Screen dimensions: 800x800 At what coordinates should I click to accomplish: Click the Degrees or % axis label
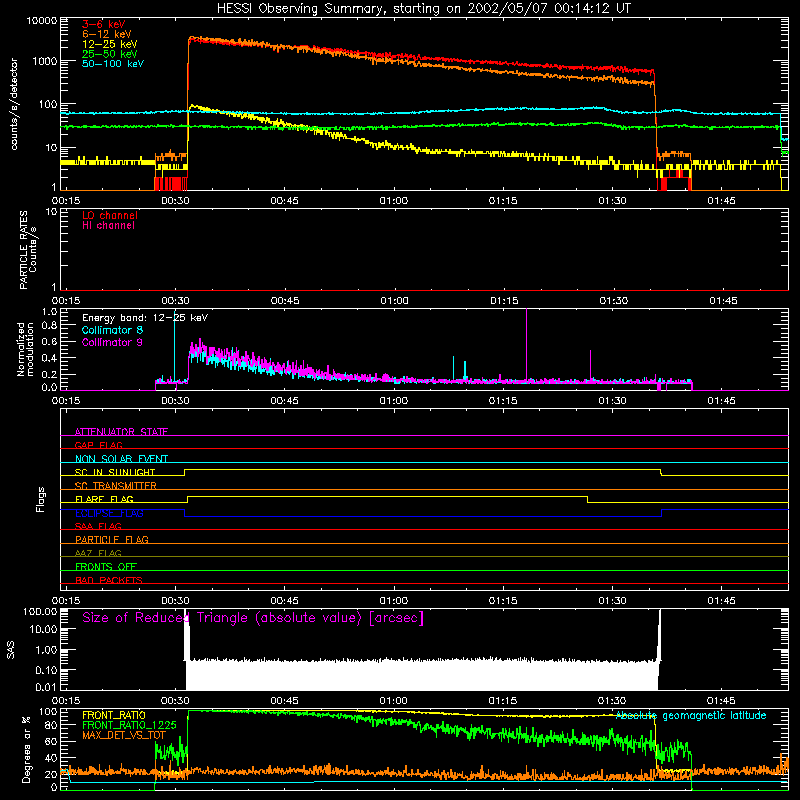26,749
